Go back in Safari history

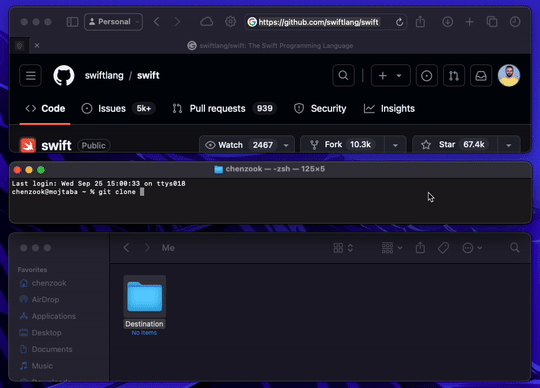(x=157, y=22)
